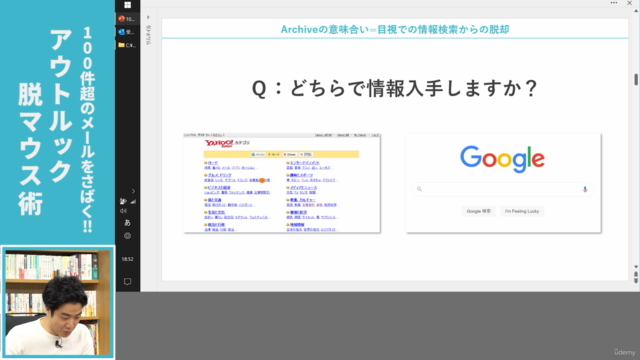The image size is (640, 360).
Task: Open the volume speaker tray icon
Action: [x=123, y=211]
